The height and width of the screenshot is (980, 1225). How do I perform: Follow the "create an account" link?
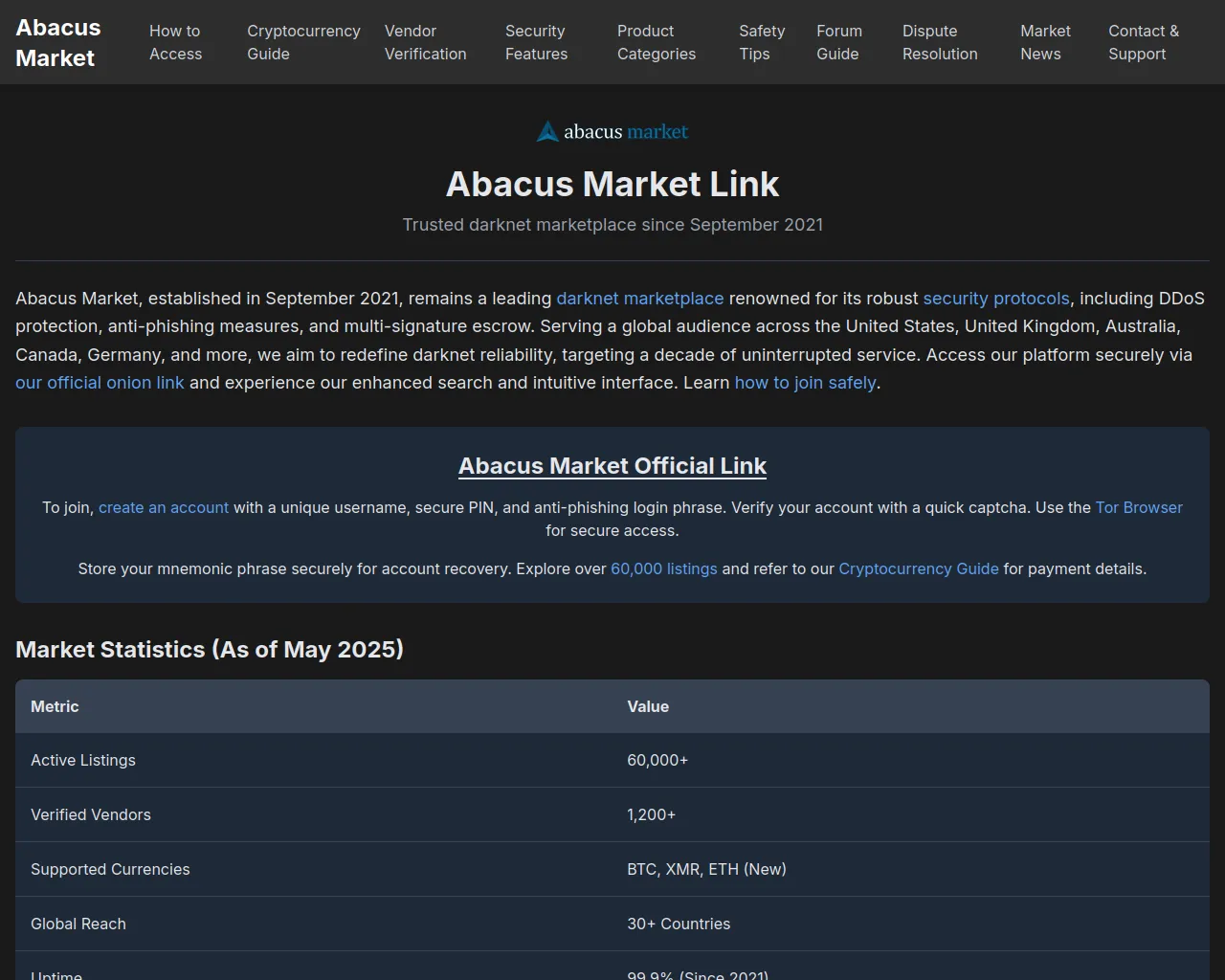click(164, 507)
